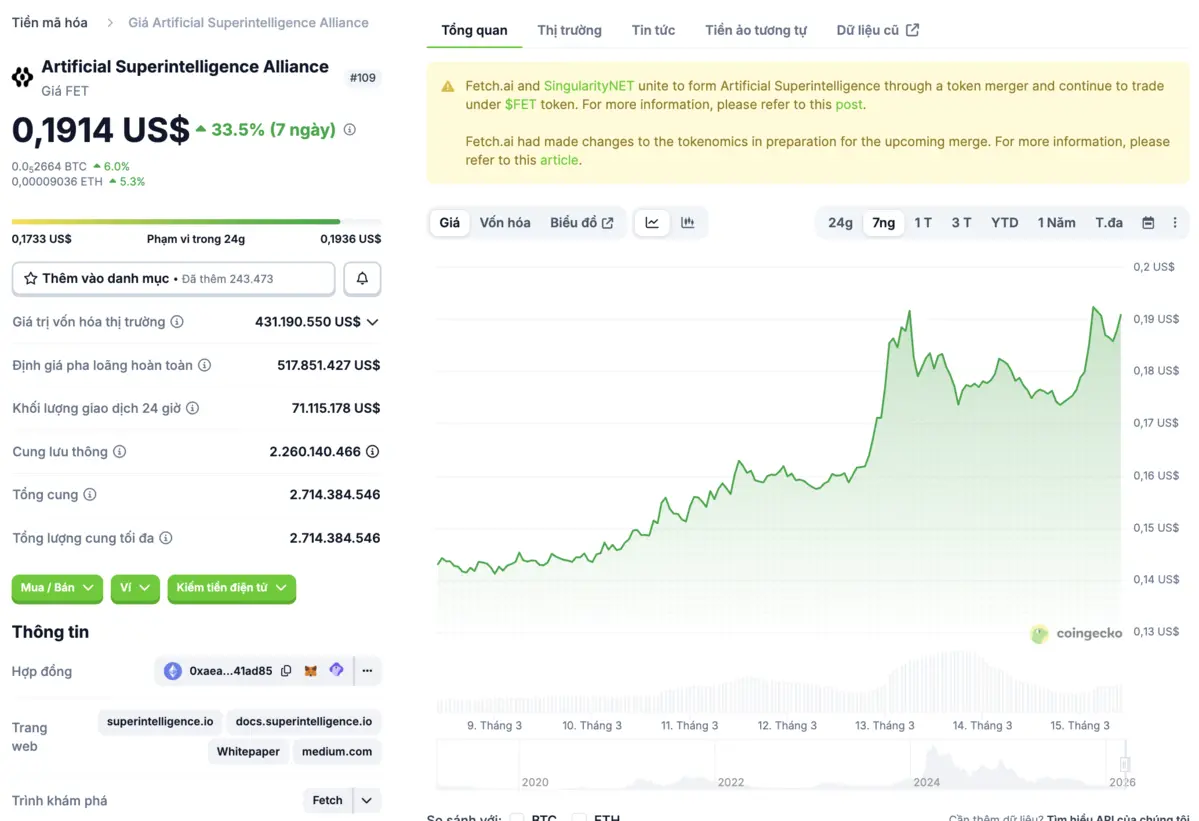Open the Mua / Bán dropdown
This screenshot has width=1199, height=821.
click(x=58, y=588)
